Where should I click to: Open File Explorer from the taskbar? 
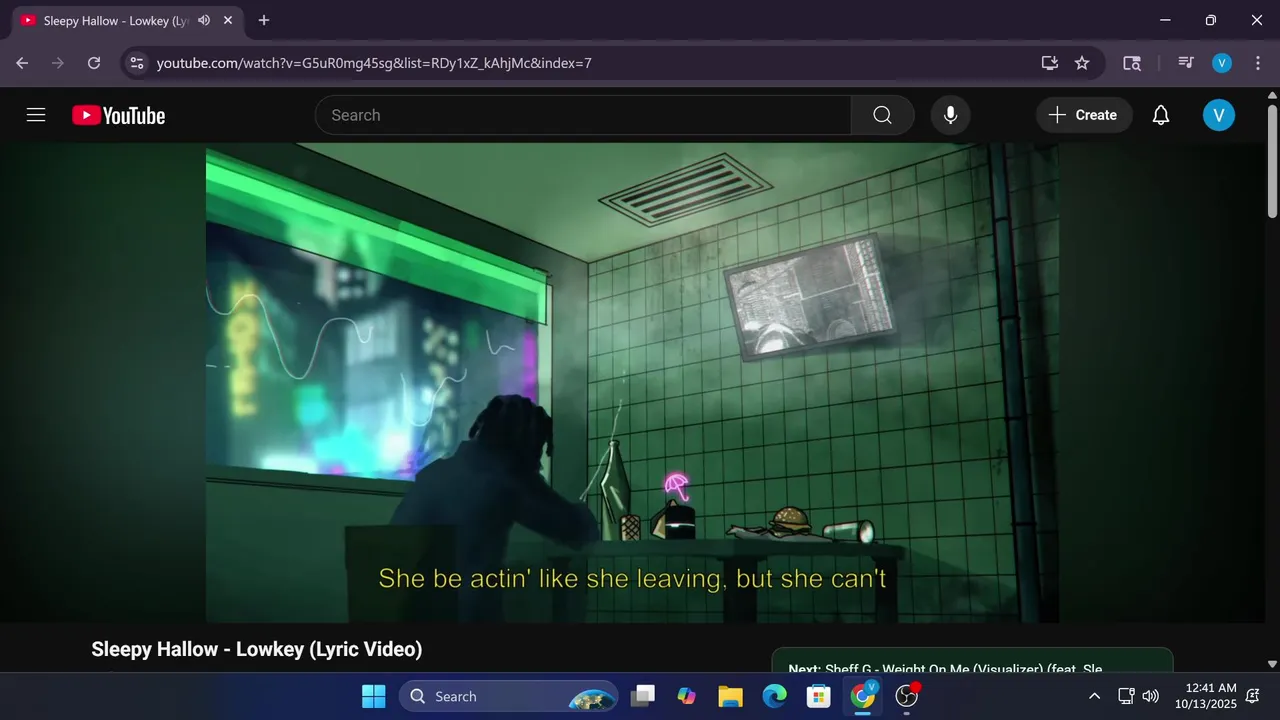point(731,696)
